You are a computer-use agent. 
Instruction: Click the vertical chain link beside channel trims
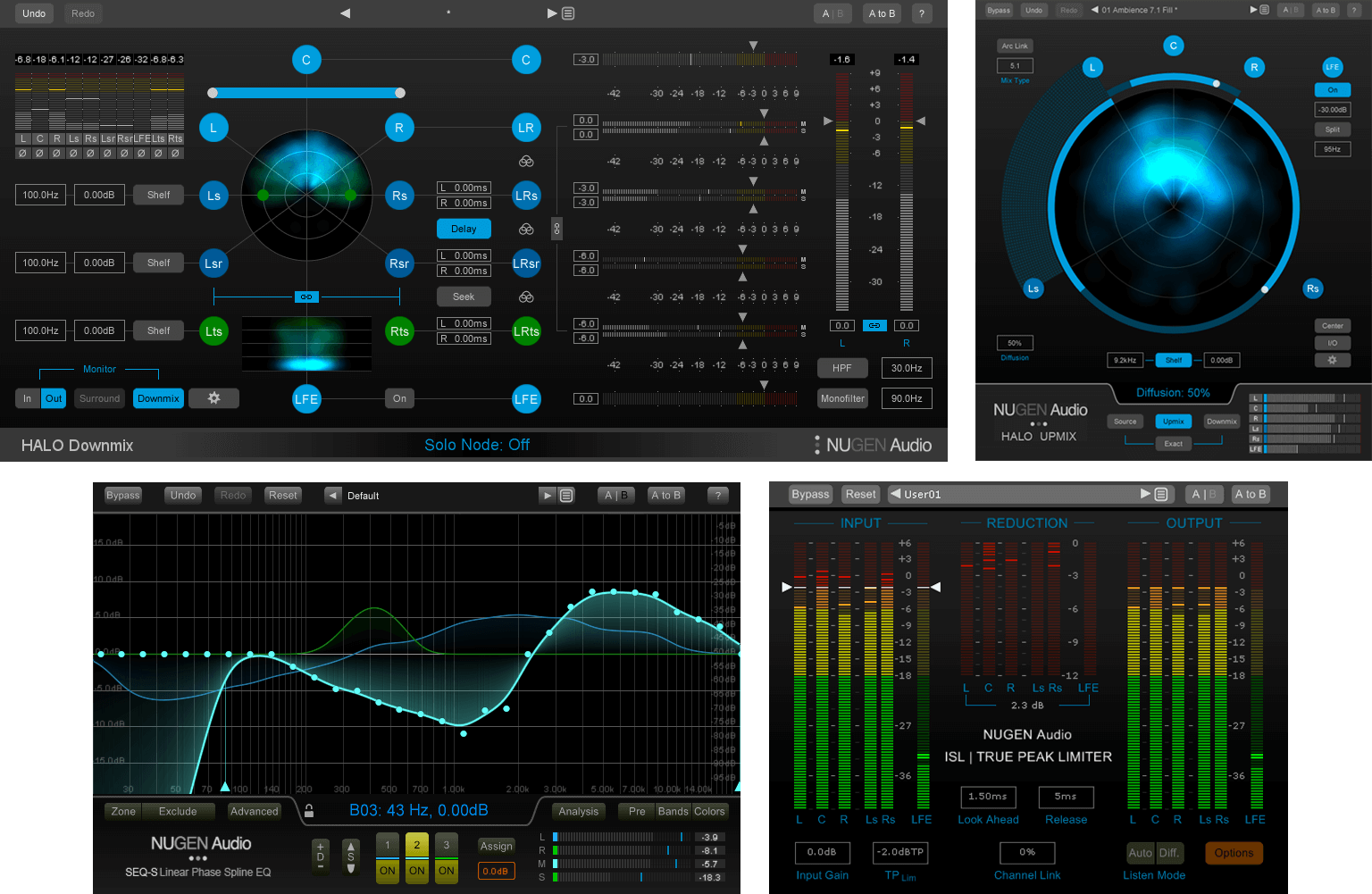(x=556, y=229)
